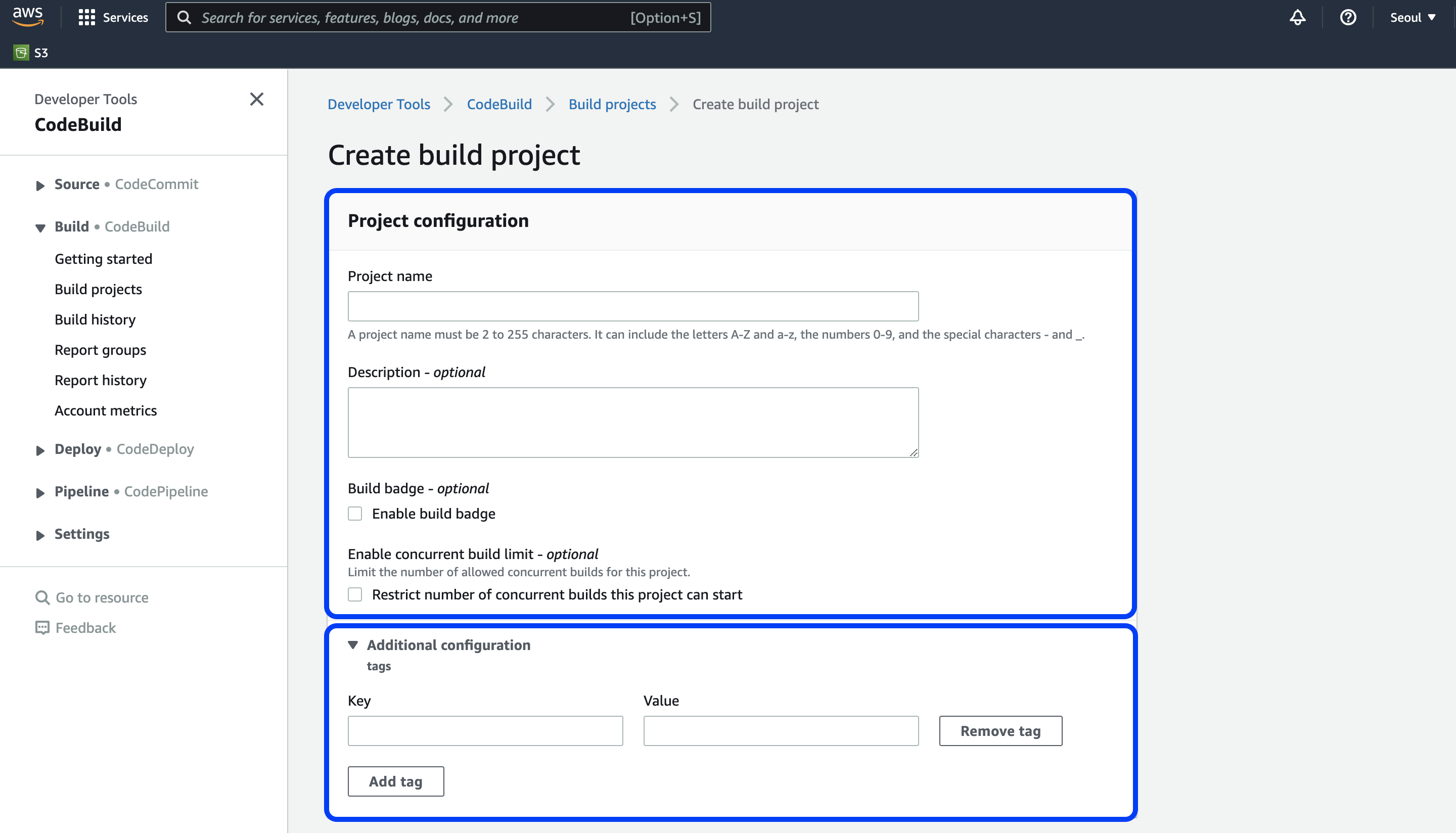This screenshot has width=1456, height=833.
Task: Close the Developer Tools sidebar
Action: (x=256, y=99)
